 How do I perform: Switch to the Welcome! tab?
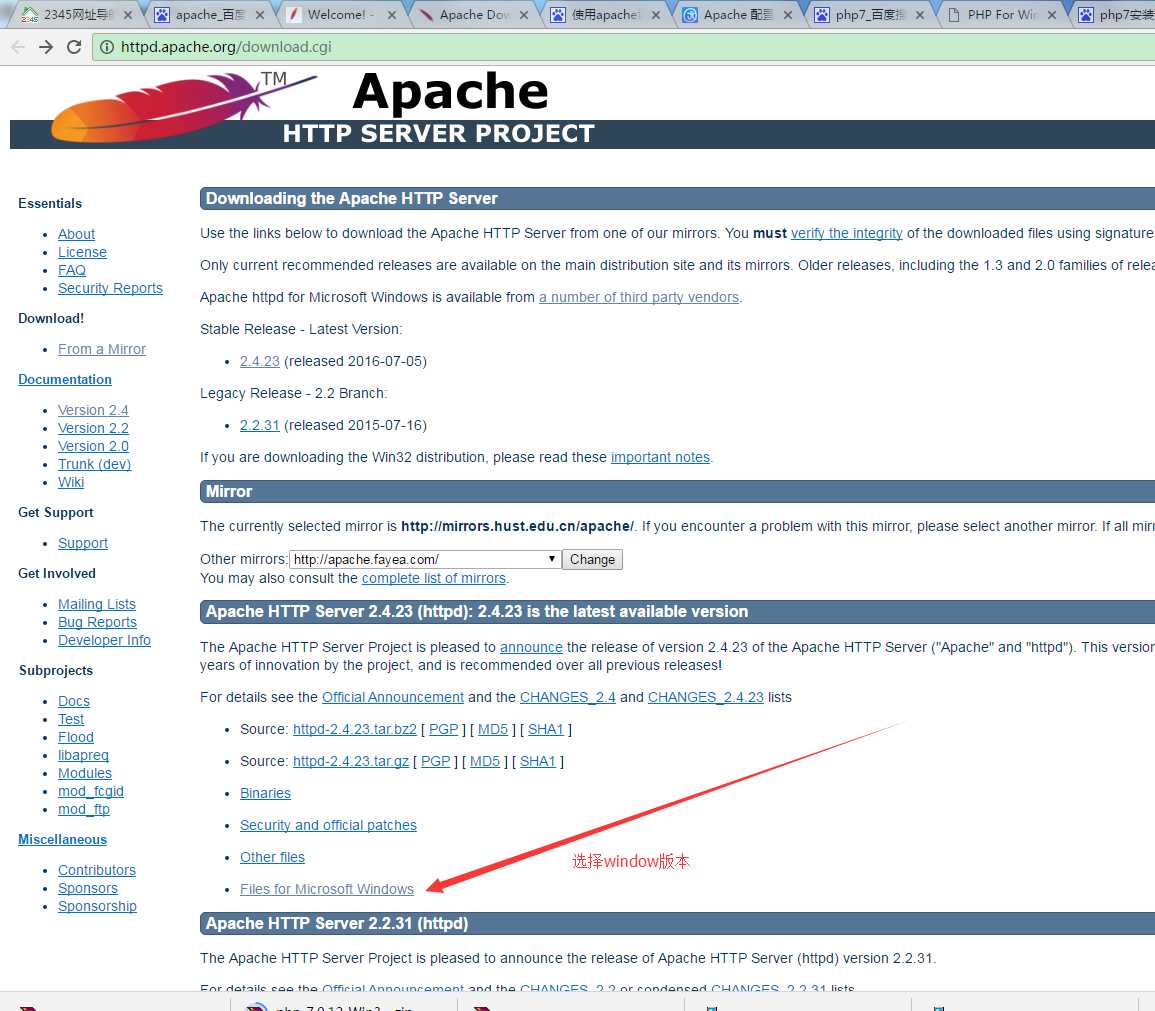339,15
